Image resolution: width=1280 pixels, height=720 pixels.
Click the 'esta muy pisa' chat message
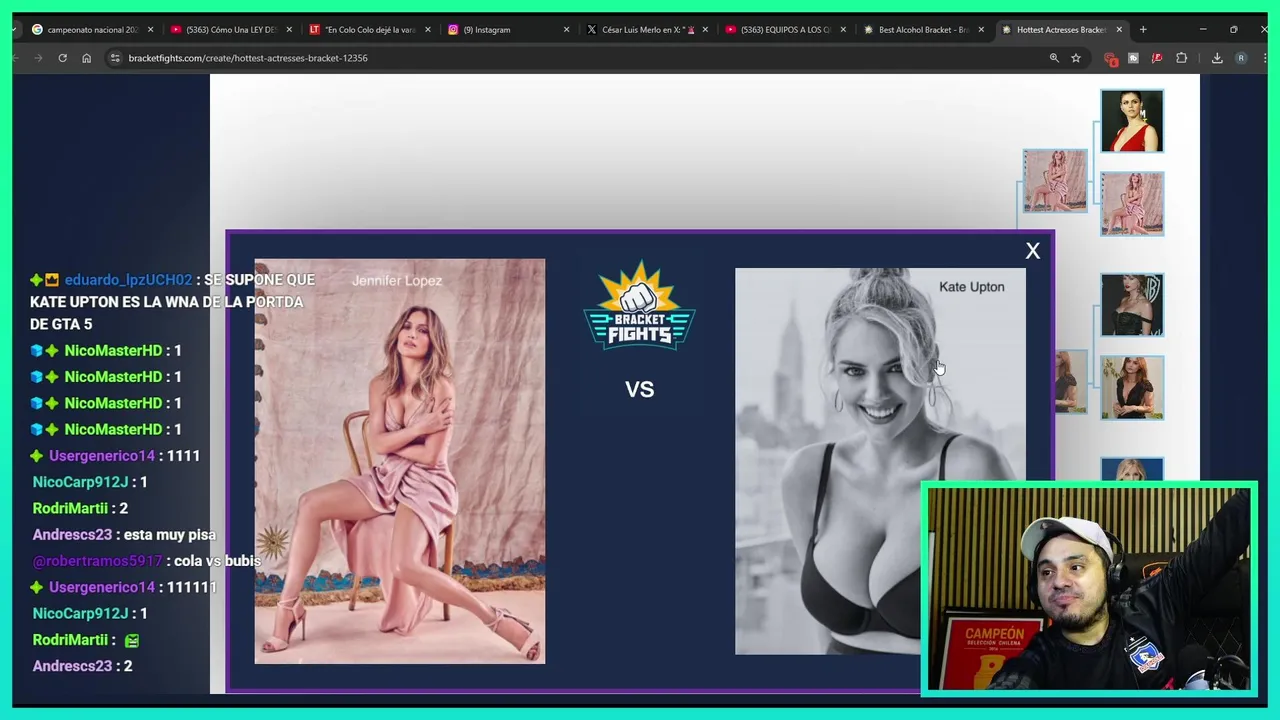pyautogui.click(x=170, y=535)
